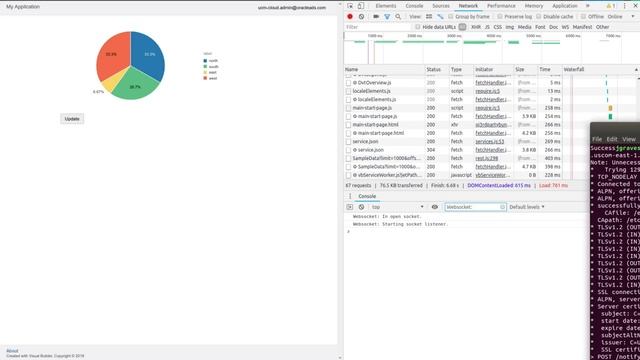The width and height of the screenshot is (640, 360).
Task: Open console drawer three-dot menu
Action: pos(350,196)
